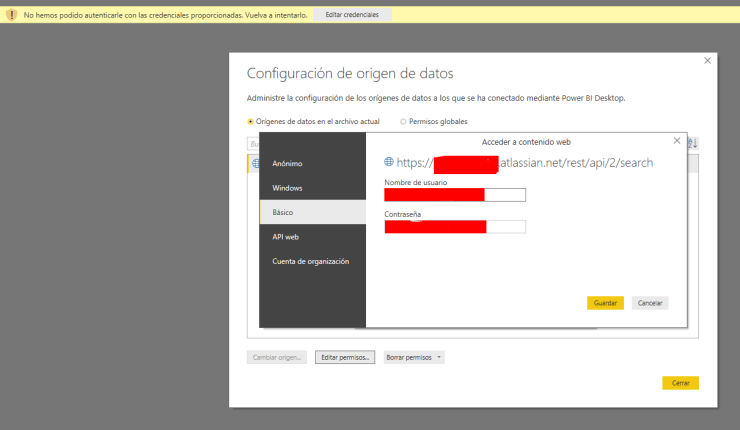Viewport: 740px width, 430px height.
Task: Click the globe icon beside the URL
Action: [x=389, y=162]
